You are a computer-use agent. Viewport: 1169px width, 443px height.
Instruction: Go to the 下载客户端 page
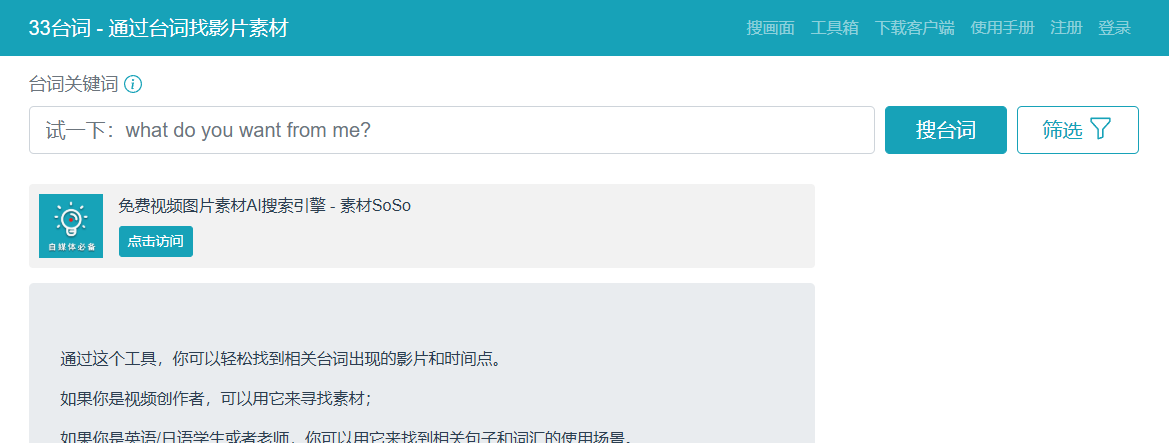click(x=914, y=28)
